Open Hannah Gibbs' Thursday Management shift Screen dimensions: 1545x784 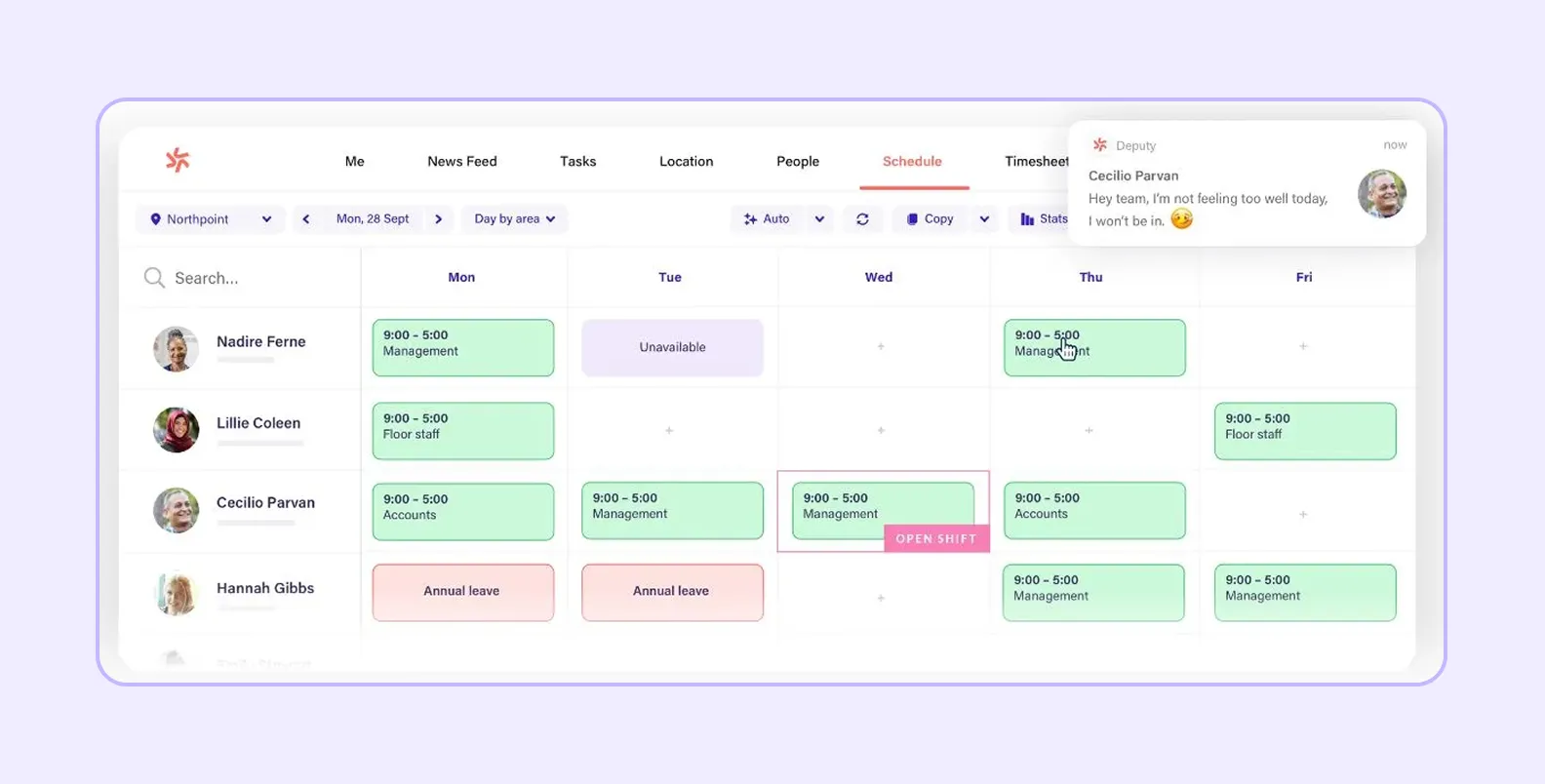click(1093, 593)
